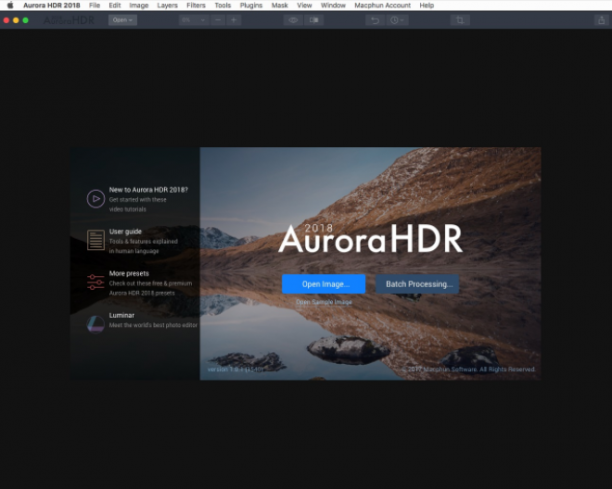612x489 pixels.
Task: Click the Batch Processing... button
Action: pyautogui.click(x=417, y=284)
